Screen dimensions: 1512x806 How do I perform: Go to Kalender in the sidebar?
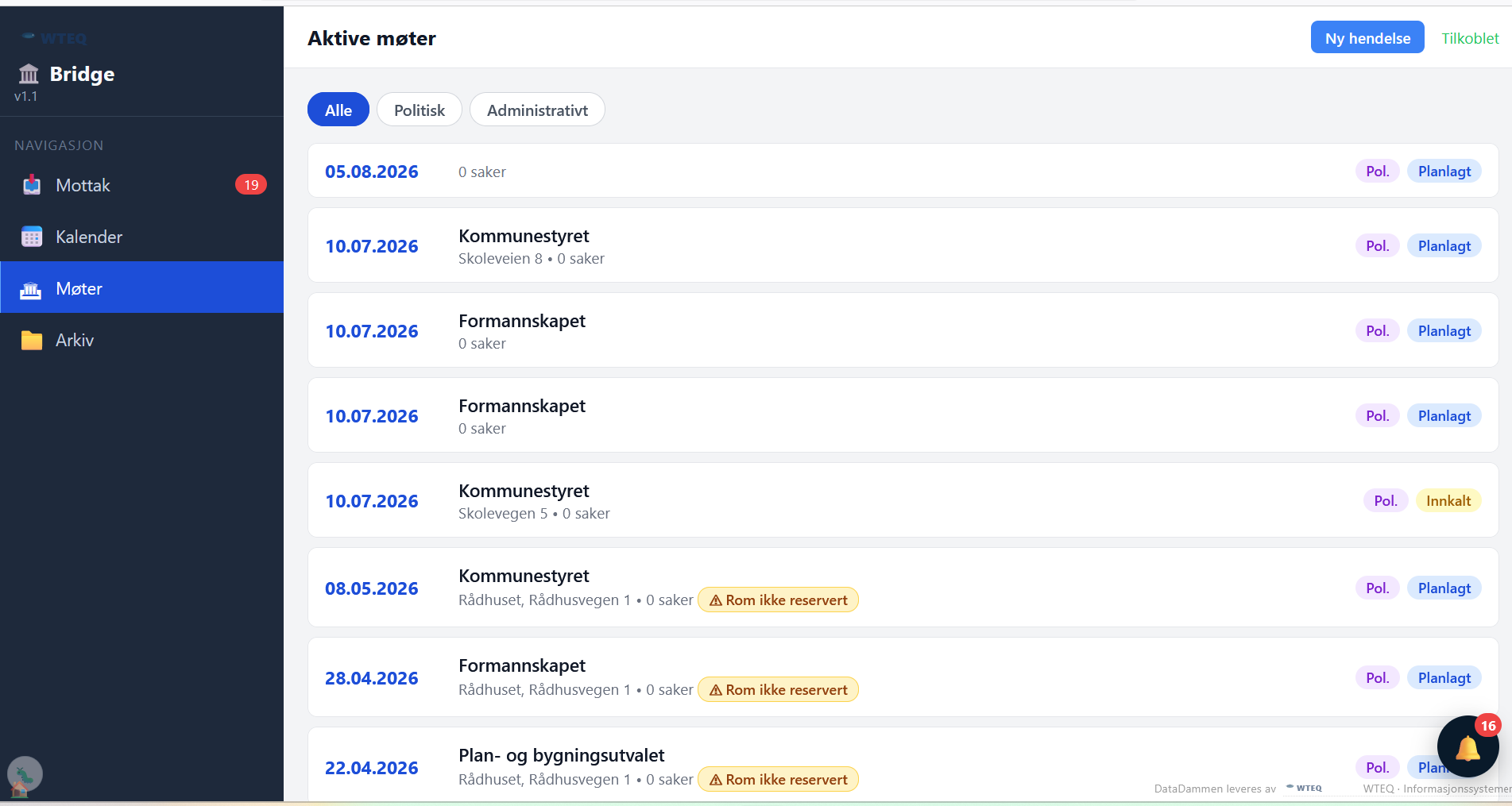pos(141,237)
